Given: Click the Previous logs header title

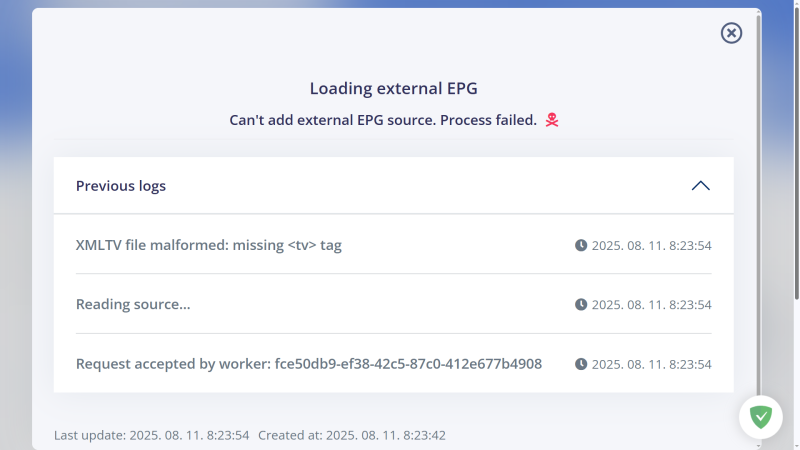Looking at the screenshot, I should [121, 186].
